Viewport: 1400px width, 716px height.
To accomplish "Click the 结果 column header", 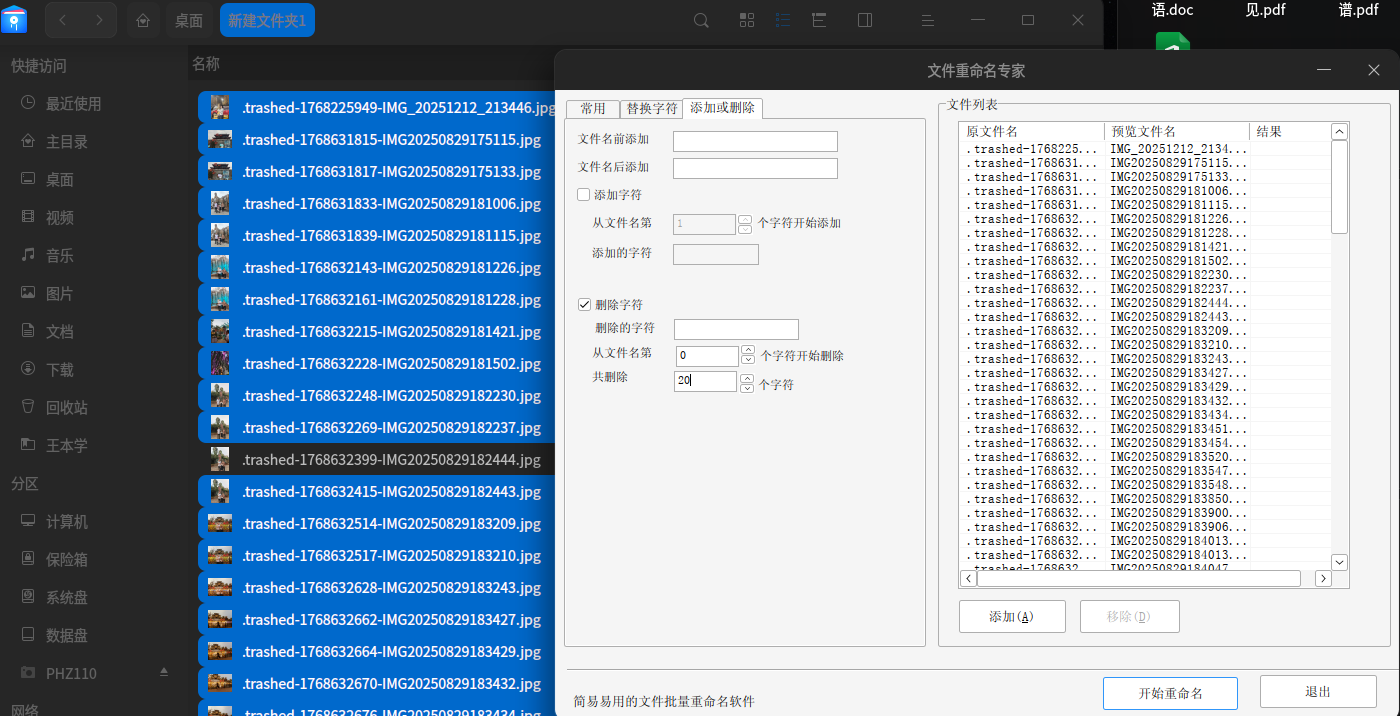I will [x=1290, y=131].
